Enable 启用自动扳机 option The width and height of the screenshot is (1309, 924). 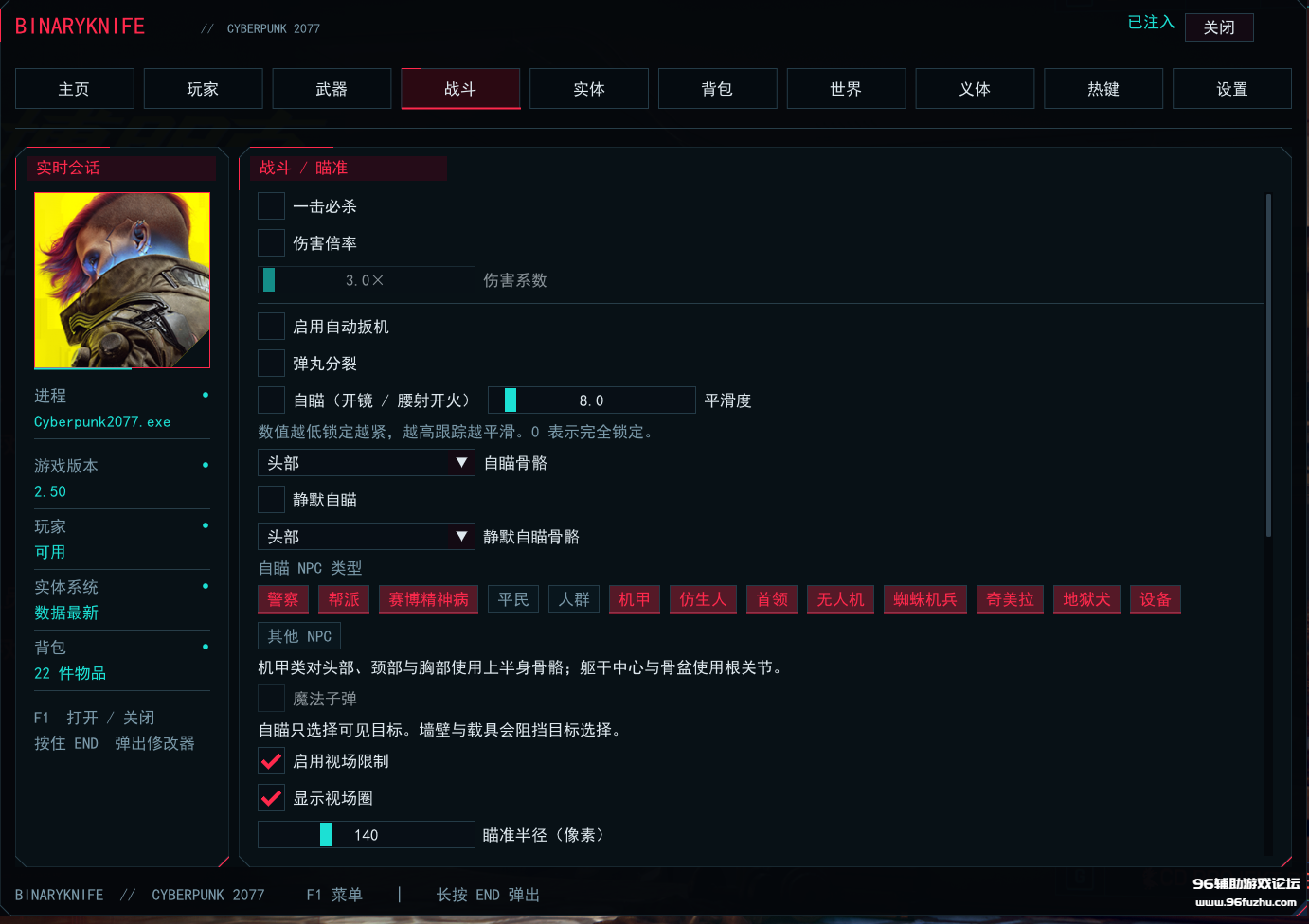click(x=271, y=327)
